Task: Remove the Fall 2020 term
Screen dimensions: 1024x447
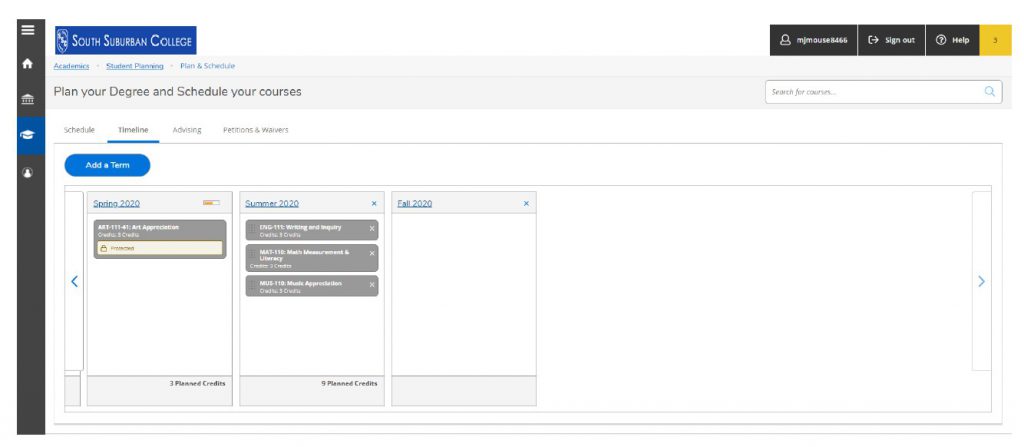Action: pos(526,204)
